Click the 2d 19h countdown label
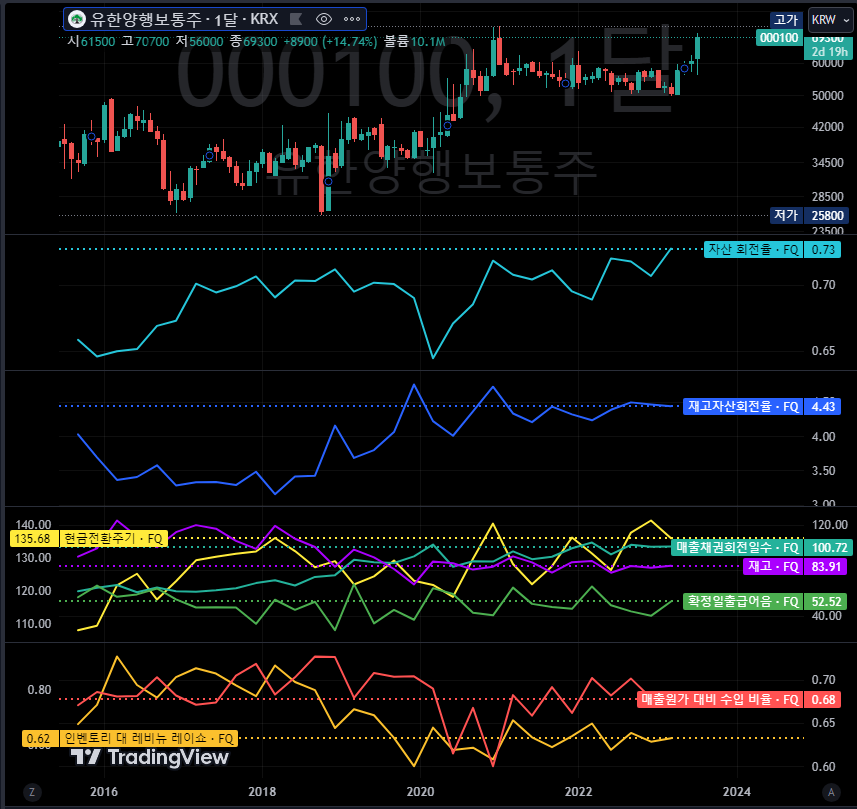Image resolution: width=857 pixels, height=809 pixels. pyautogui.click(x=829, y=52)
